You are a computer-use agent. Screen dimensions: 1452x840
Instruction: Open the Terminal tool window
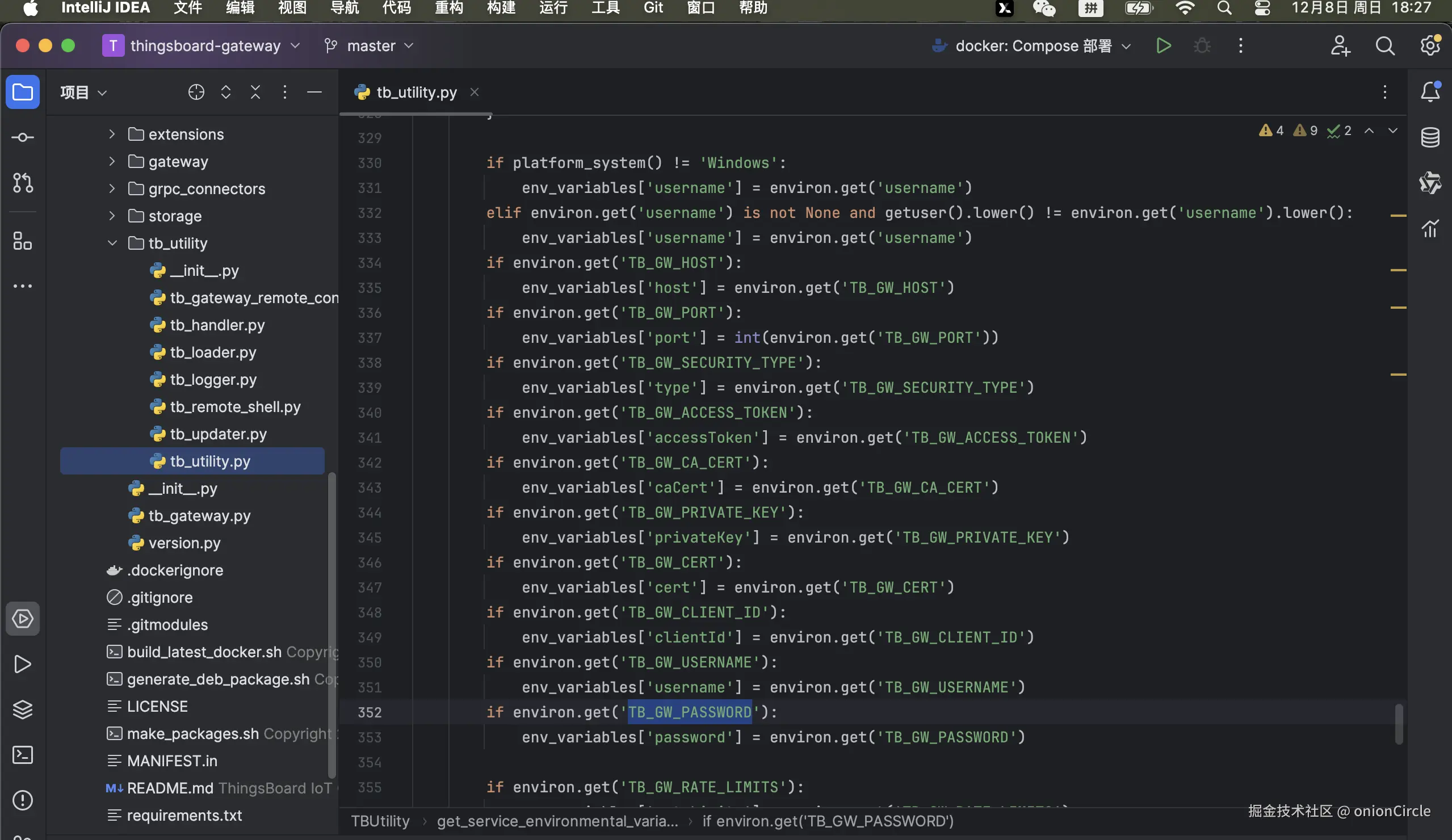point(23,755)
